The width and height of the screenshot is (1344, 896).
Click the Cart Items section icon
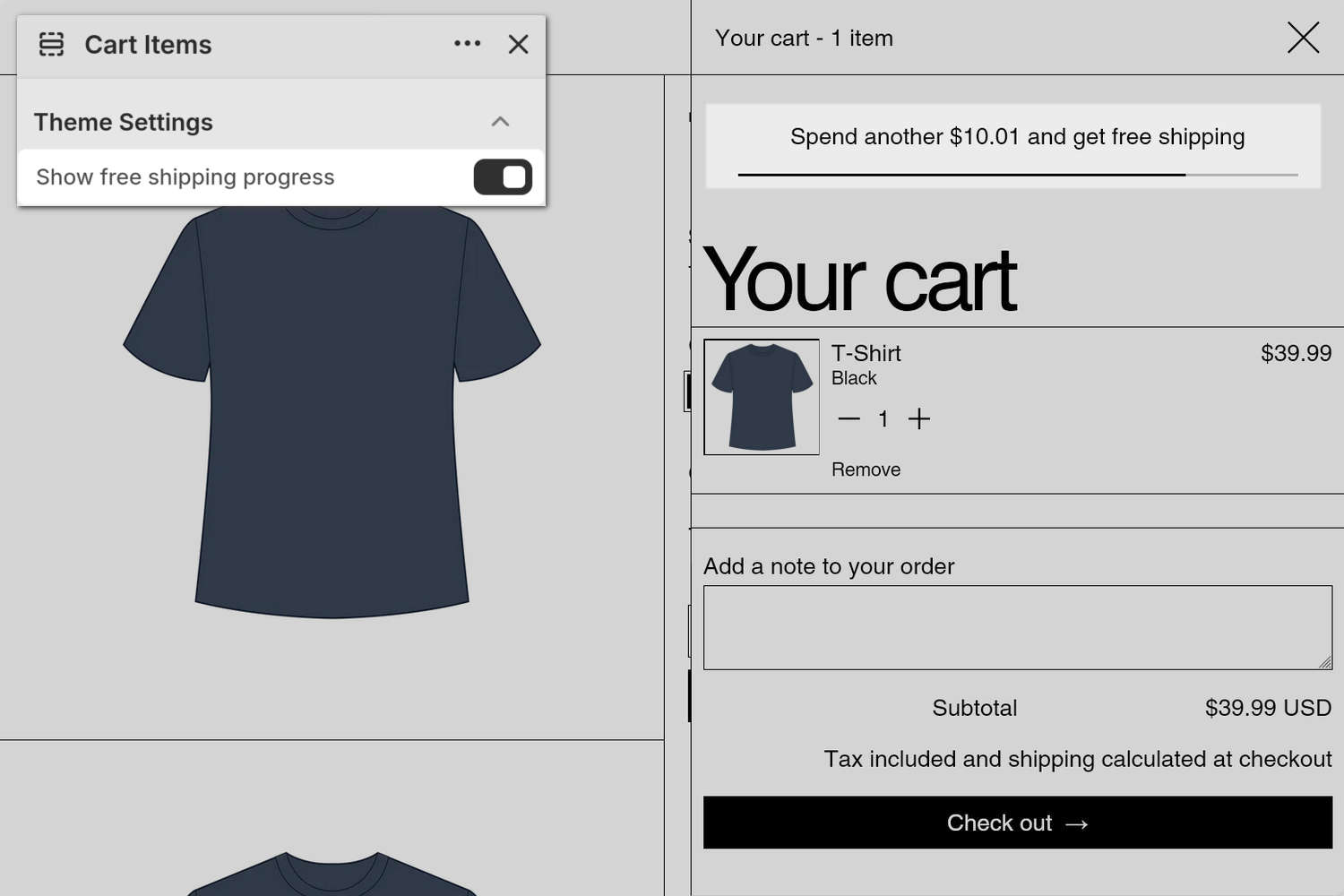(x=52, y=44)
